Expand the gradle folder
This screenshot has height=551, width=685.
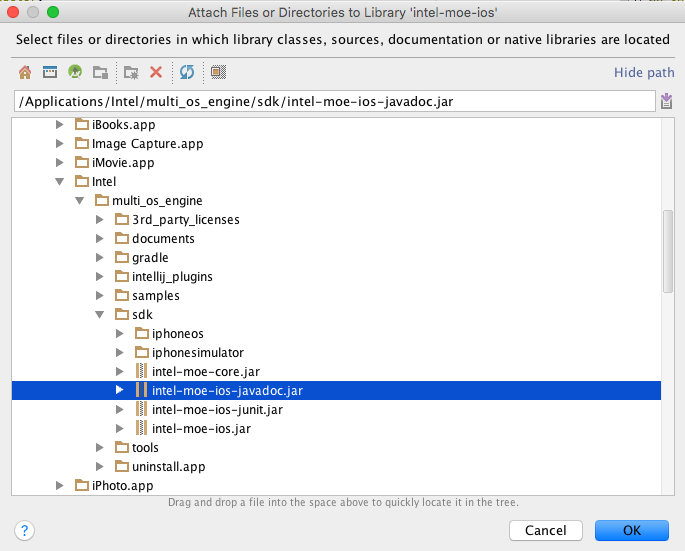pyautogui.click(x=100, y=258)
